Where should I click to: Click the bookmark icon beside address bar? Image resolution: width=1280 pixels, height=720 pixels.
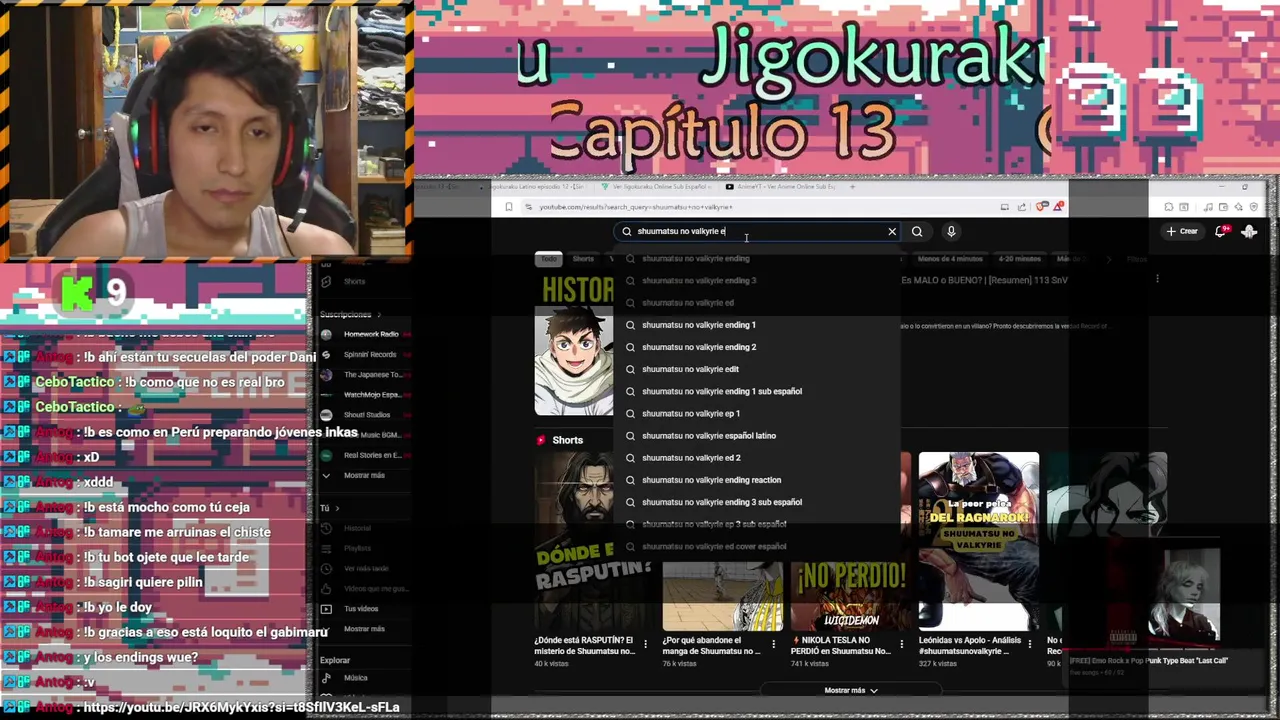point(509,207)
